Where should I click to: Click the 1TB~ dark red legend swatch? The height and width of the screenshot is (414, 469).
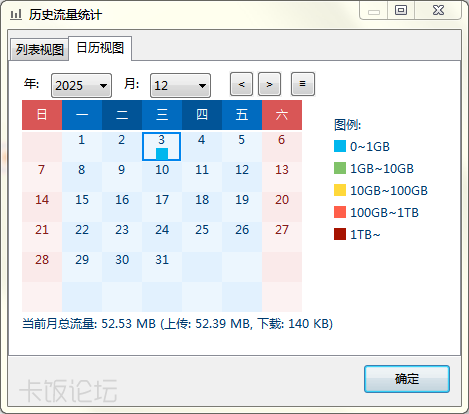click(340, 234)
